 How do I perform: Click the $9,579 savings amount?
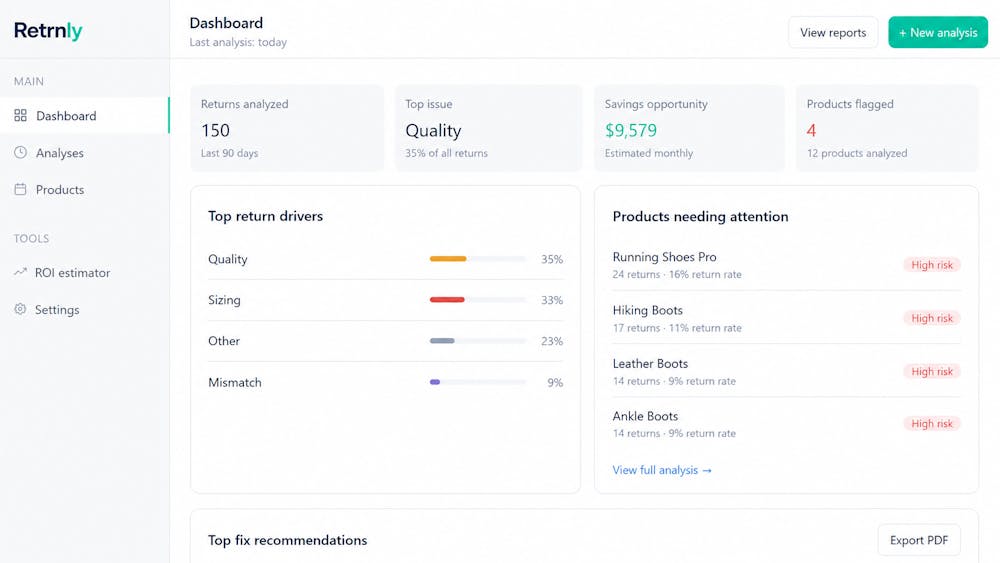point(631,131)
